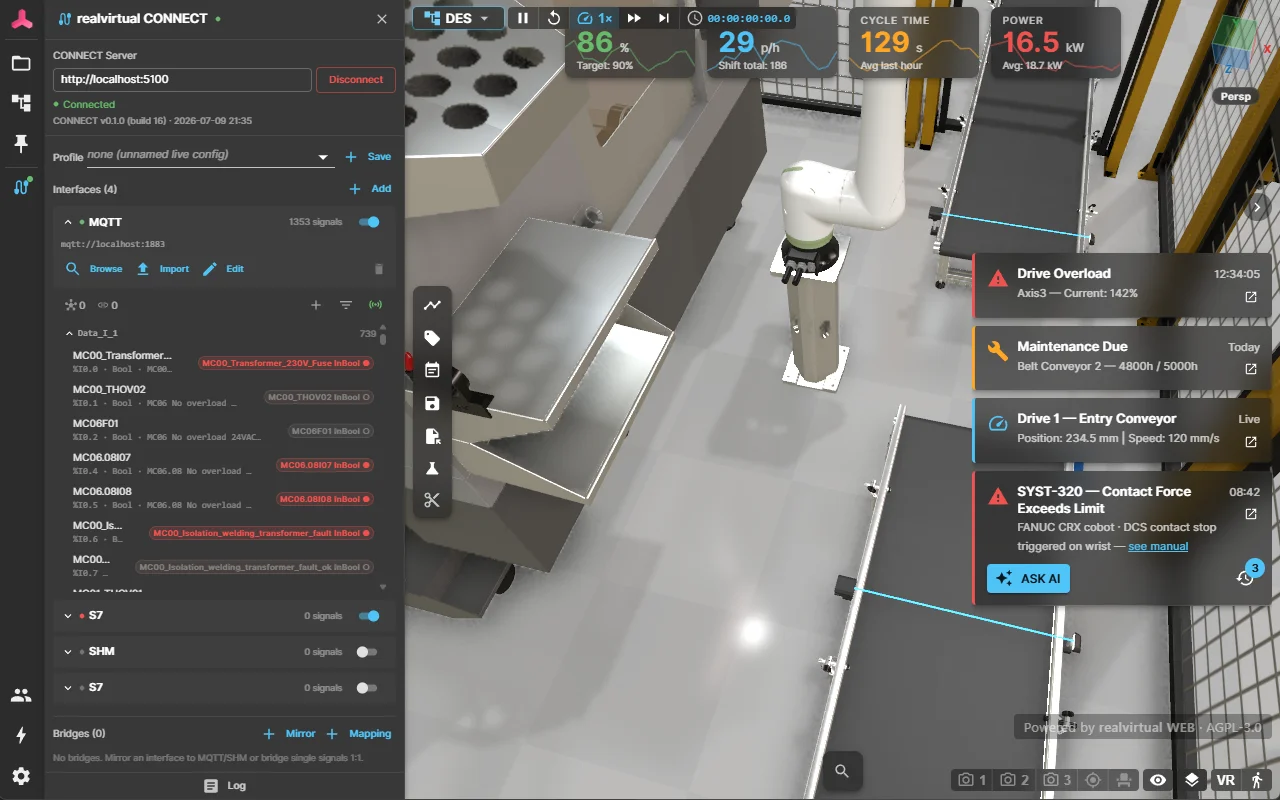Screen dimensions: 1280x800
Task: Click the realvirtual logo icon
Action: [21, 19]
